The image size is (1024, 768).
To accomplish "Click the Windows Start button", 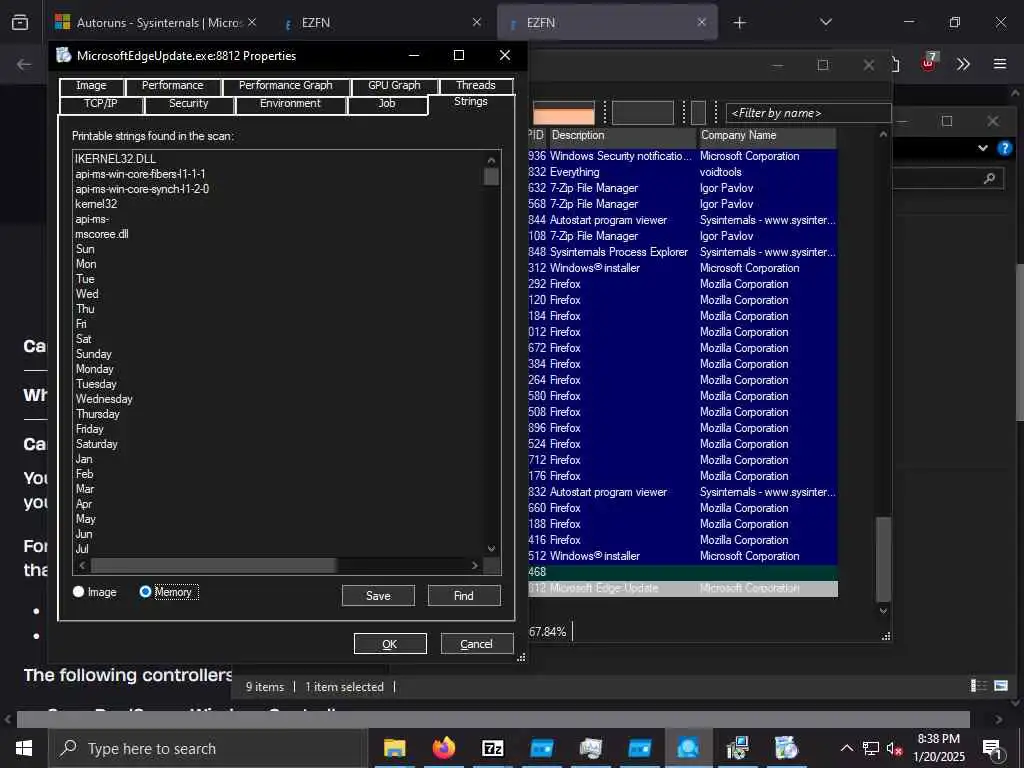I will 24,748.
